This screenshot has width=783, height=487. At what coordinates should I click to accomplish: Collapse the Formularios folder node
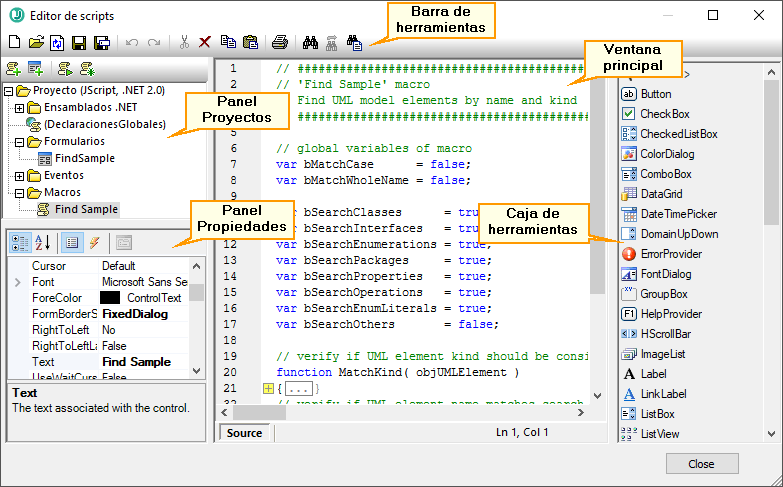(x=20, y=142)
